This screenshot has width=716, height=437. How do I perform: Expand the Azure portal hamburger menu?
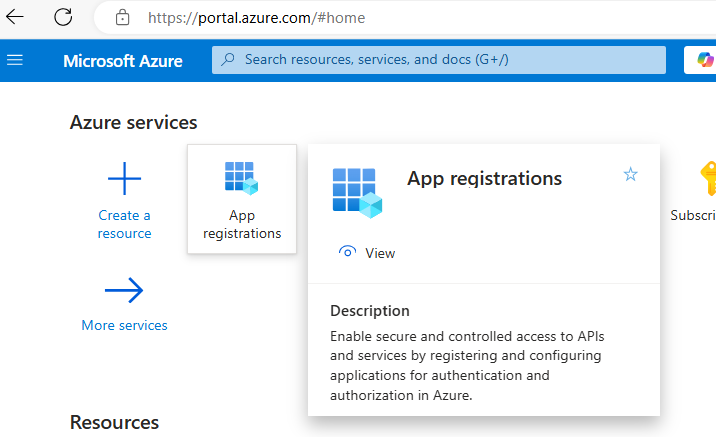(x=15, y=60)
